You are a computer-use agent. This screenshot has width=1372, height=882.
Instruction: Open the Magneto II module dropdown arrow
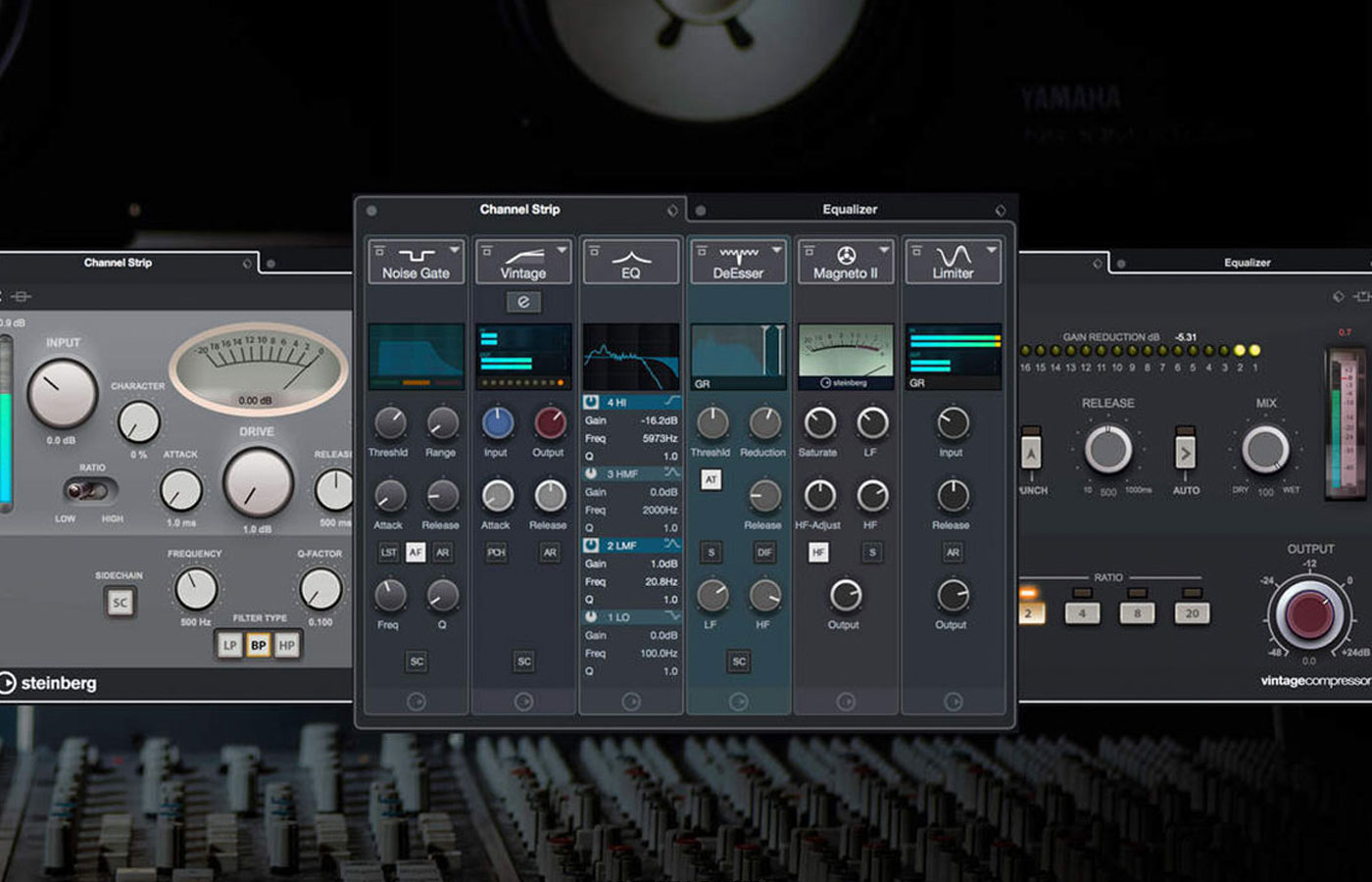tap(884, 250)
